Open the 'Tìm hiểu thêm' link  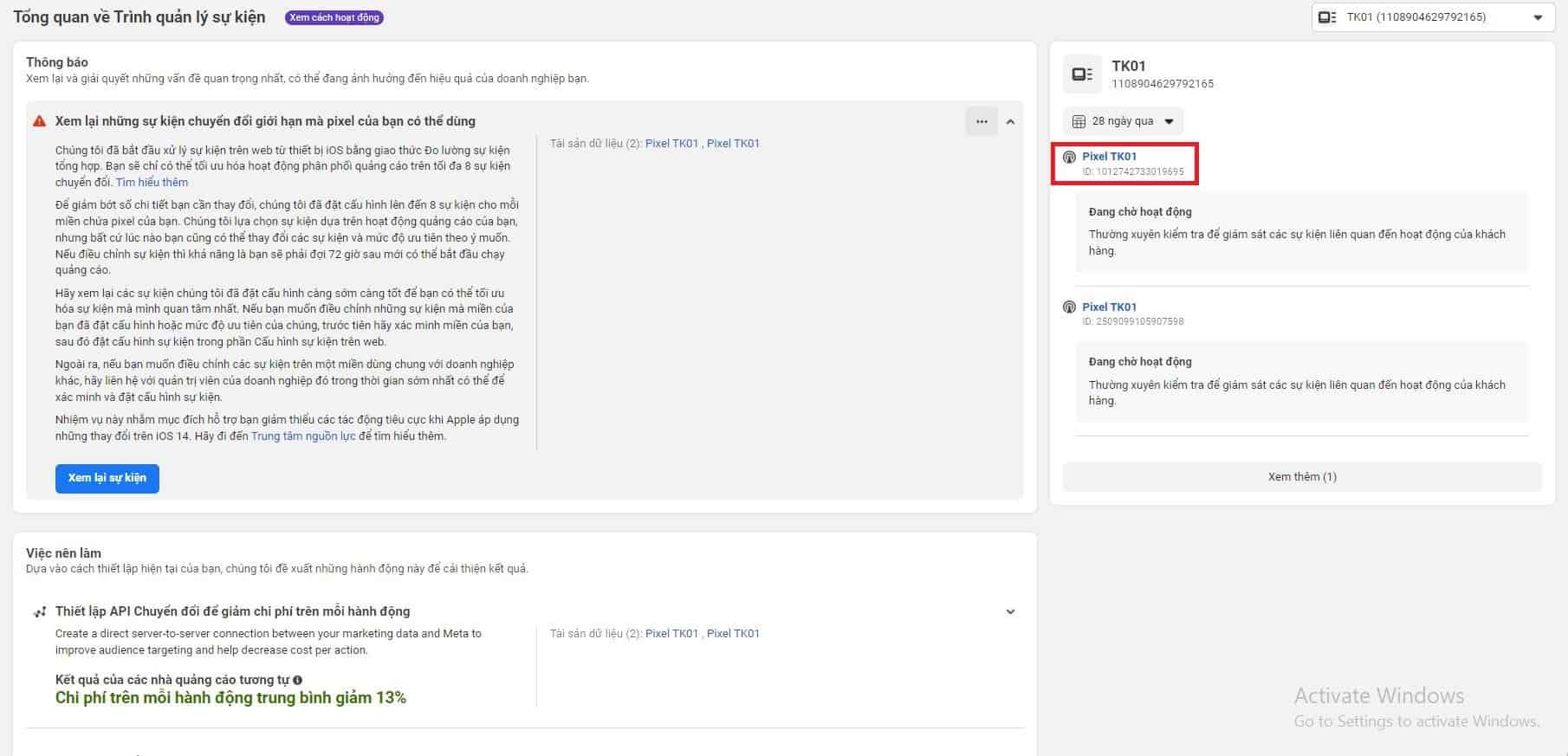pos(152,183)
